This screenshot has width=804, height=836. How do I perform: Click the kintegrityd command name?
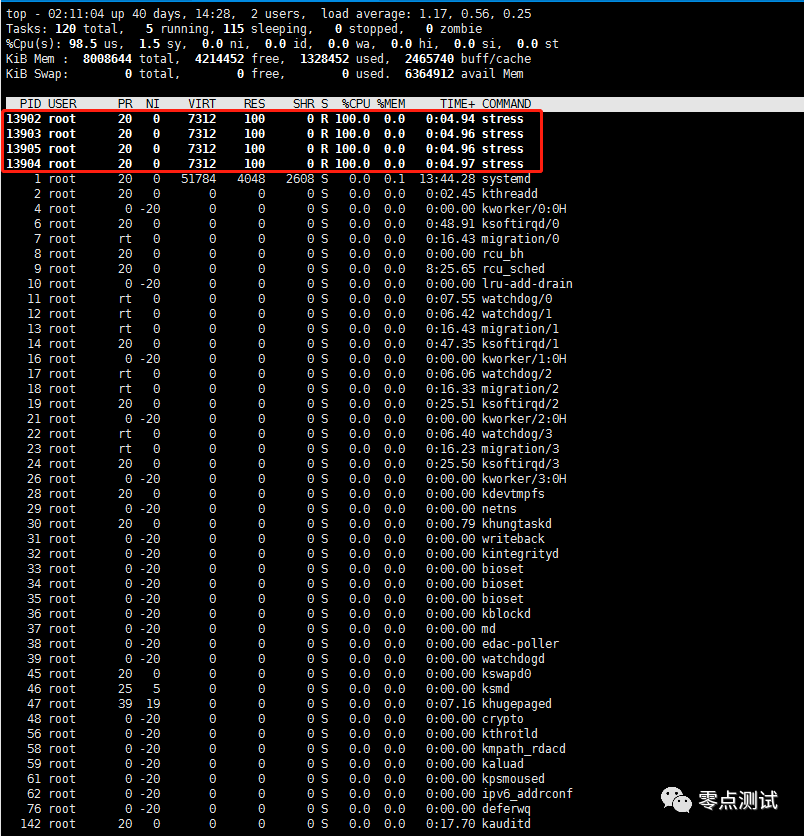pyautogui.click(x=520, y=553)
